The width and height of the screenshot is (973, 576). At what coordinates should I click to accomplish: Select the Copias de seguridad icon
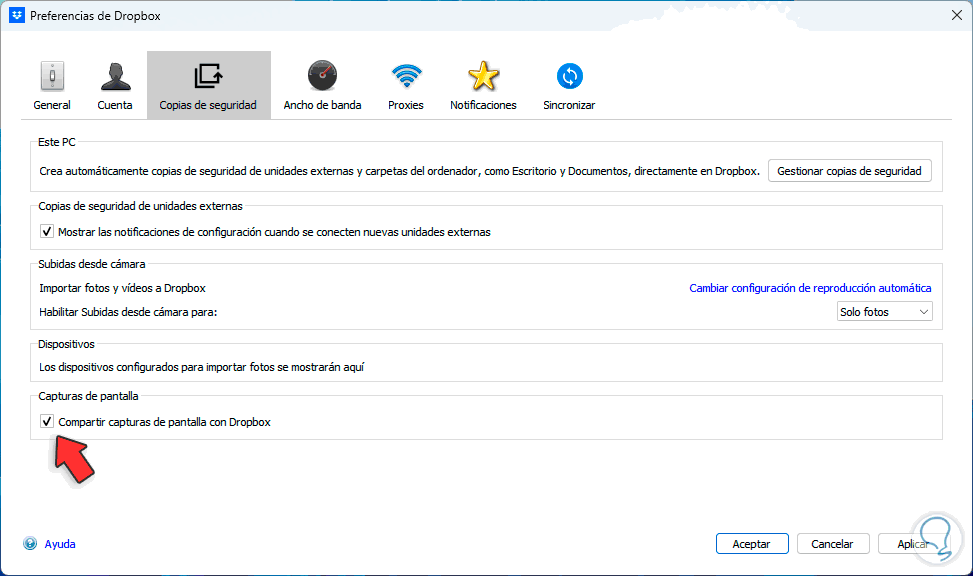pyautogui.click(x=208, y=76)
